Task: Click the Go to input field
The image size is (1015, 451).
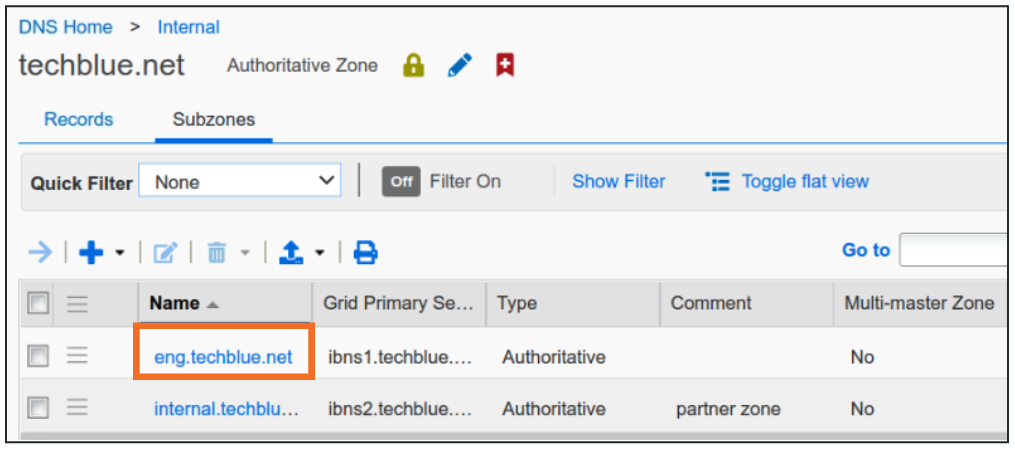Action: pos(955,250)
